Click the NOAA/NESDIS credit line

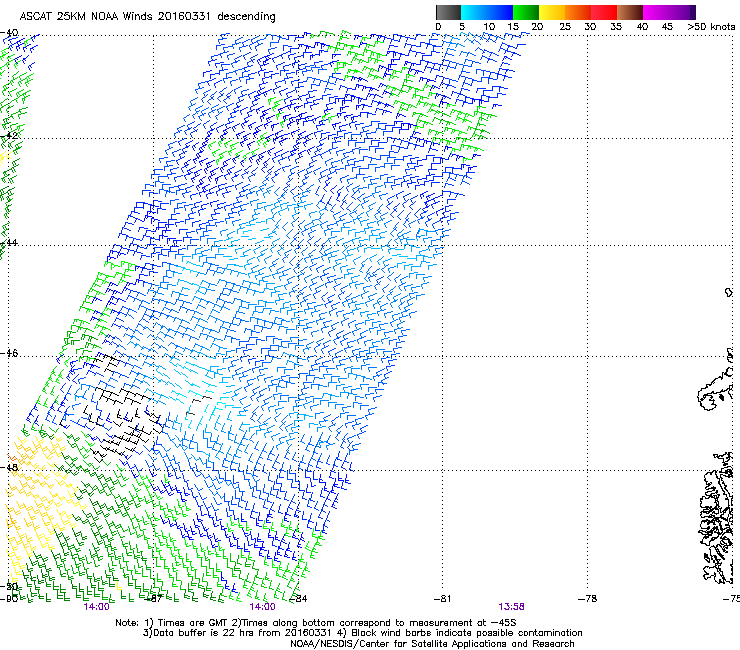432,644
